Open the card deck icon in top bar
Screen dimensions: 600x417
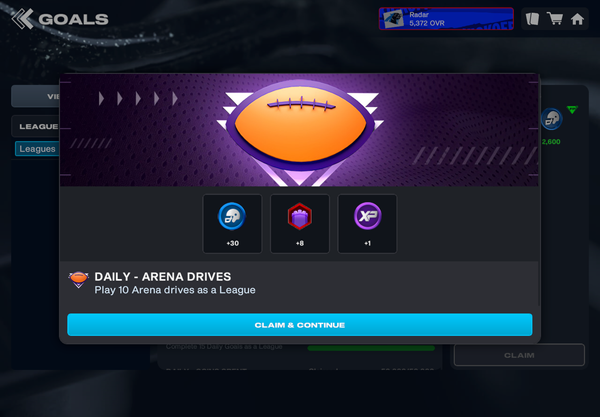(x=532, y=19)
